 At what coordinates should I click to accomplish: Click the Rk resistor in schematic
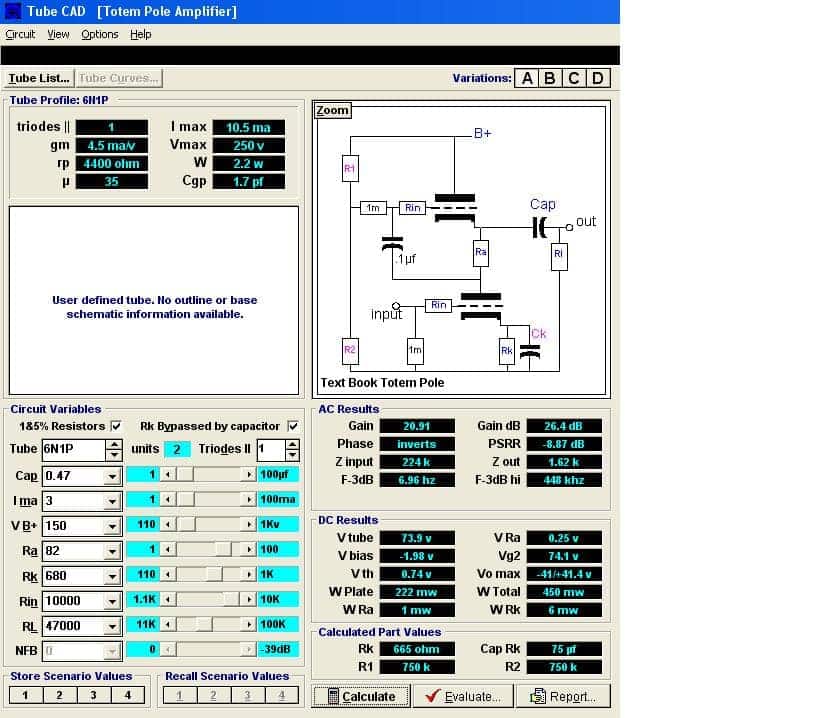coord(506,351)
